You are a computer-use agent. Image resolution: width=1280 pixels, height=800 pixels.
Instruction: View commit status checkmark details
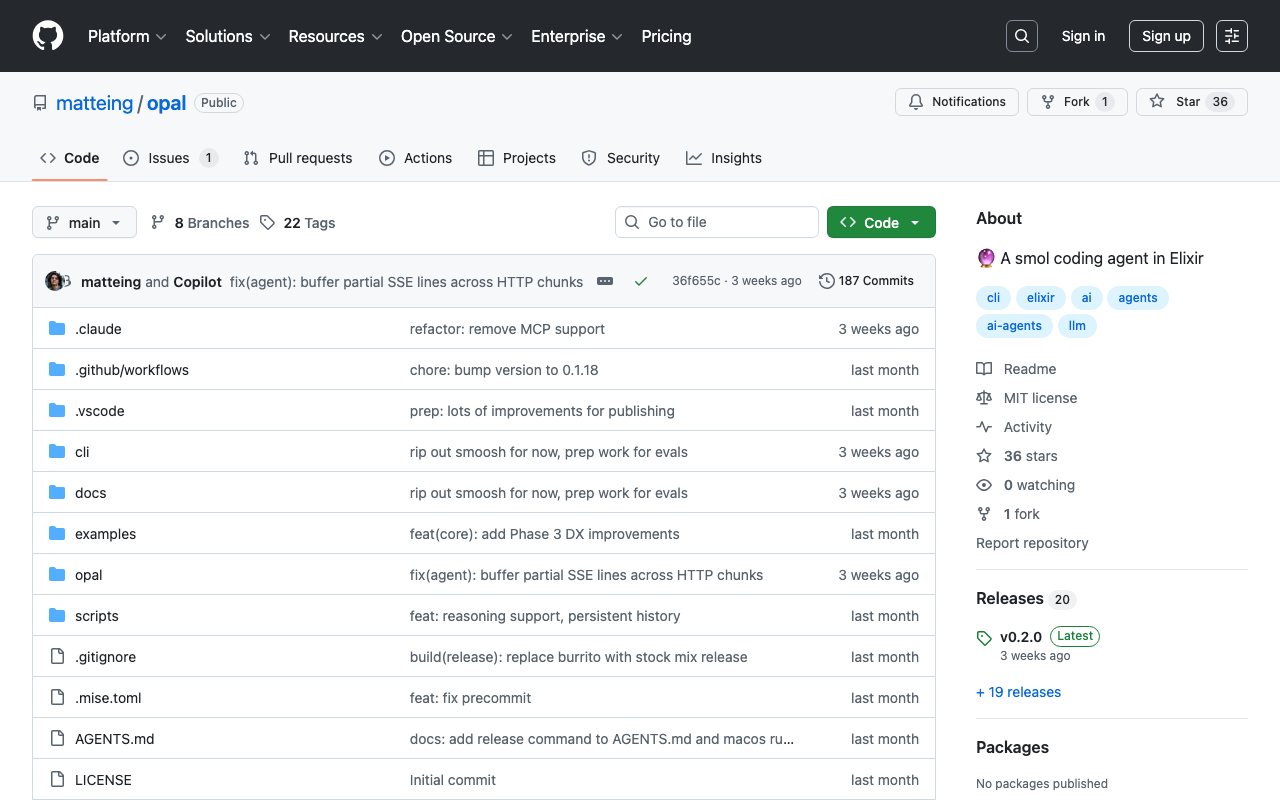[x=641, y=281]
